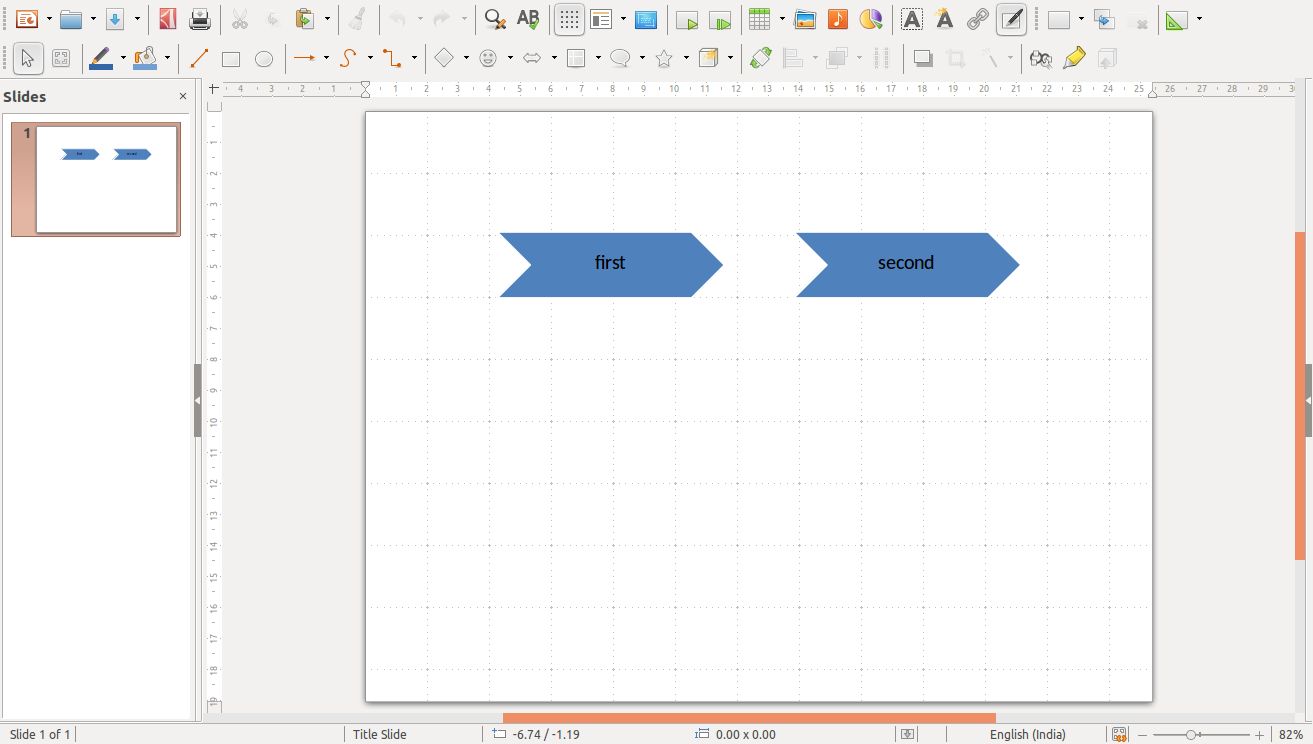Image resolution: width=1313 pixels, height=744 pixels.
Task: Expand the Basic Shapes dropdown arrow
Action: (x=466, y=59)
